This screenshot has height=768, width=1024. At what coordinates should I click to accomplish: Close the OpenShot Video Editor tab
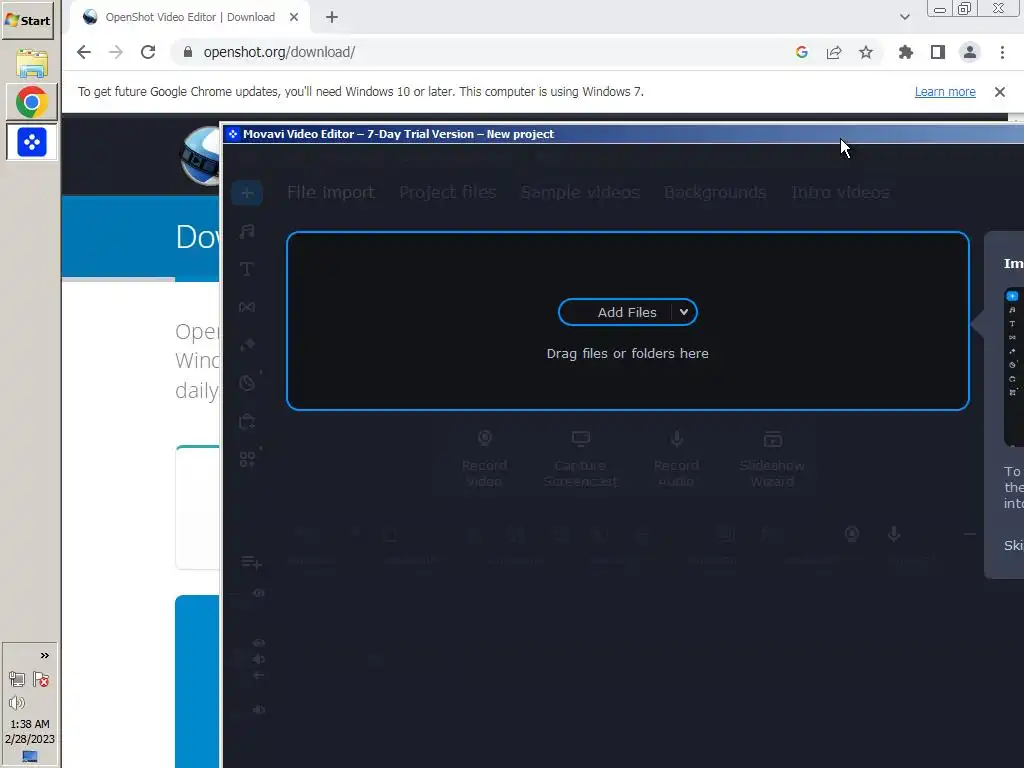tap(294, 17)
